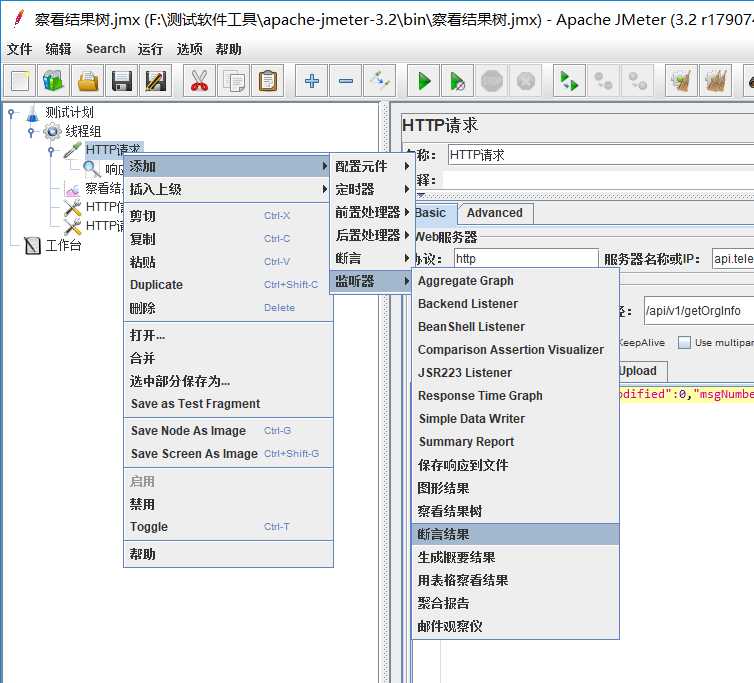
Task: Choose 禁用 from context menu
Action: tap(228, 504)
